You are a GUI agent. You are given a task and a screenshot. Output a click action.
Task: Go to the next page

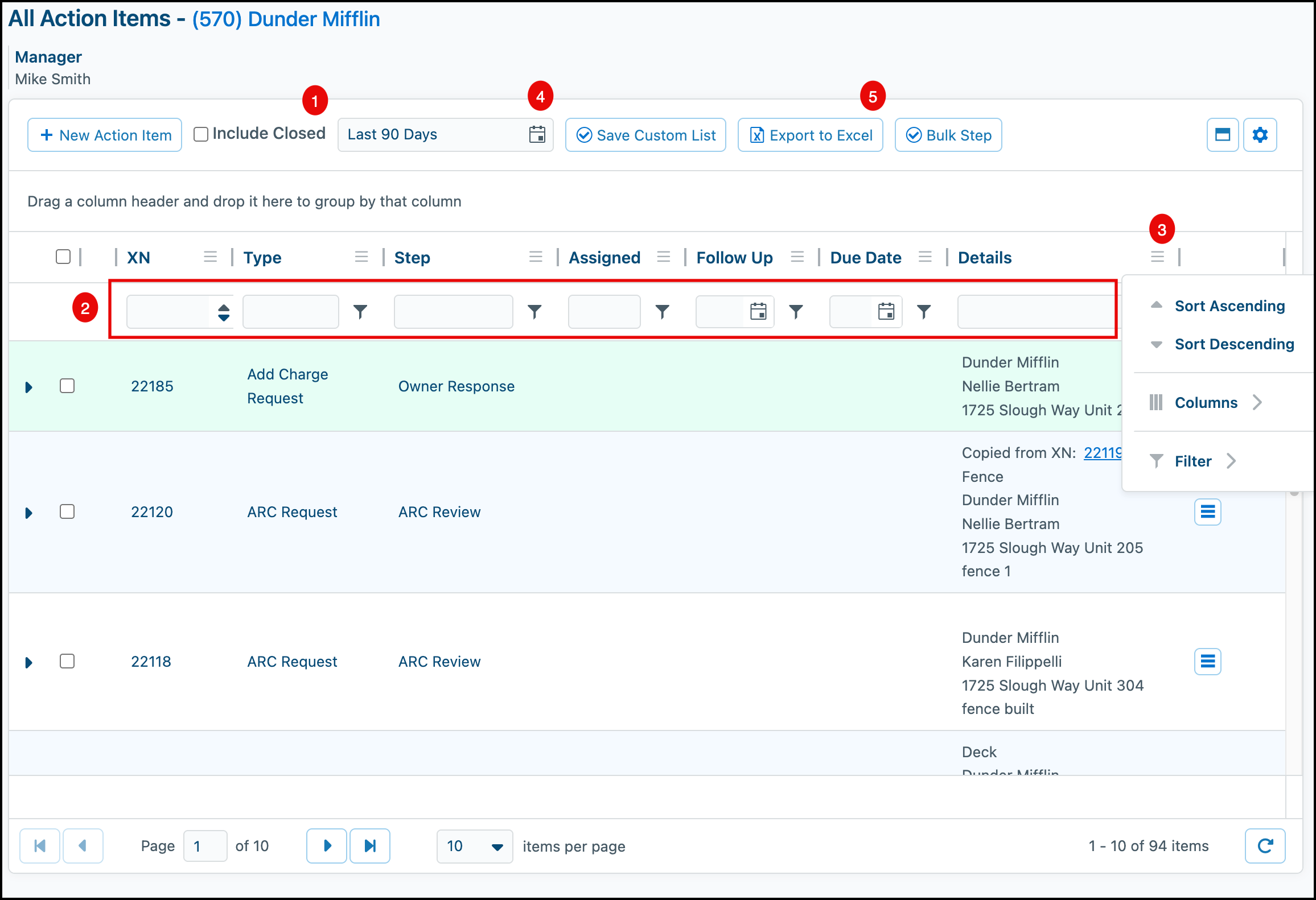[327, 846]
